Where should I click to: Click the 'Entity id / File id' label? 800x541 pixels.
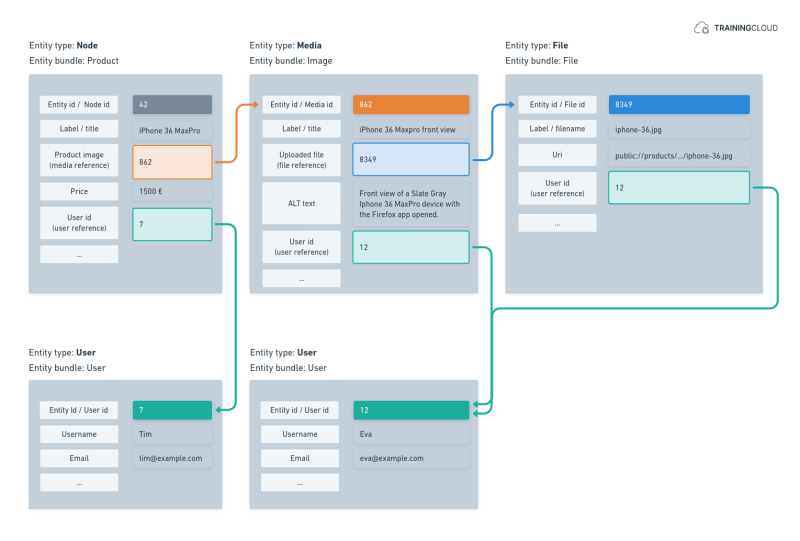pos(557,105)
